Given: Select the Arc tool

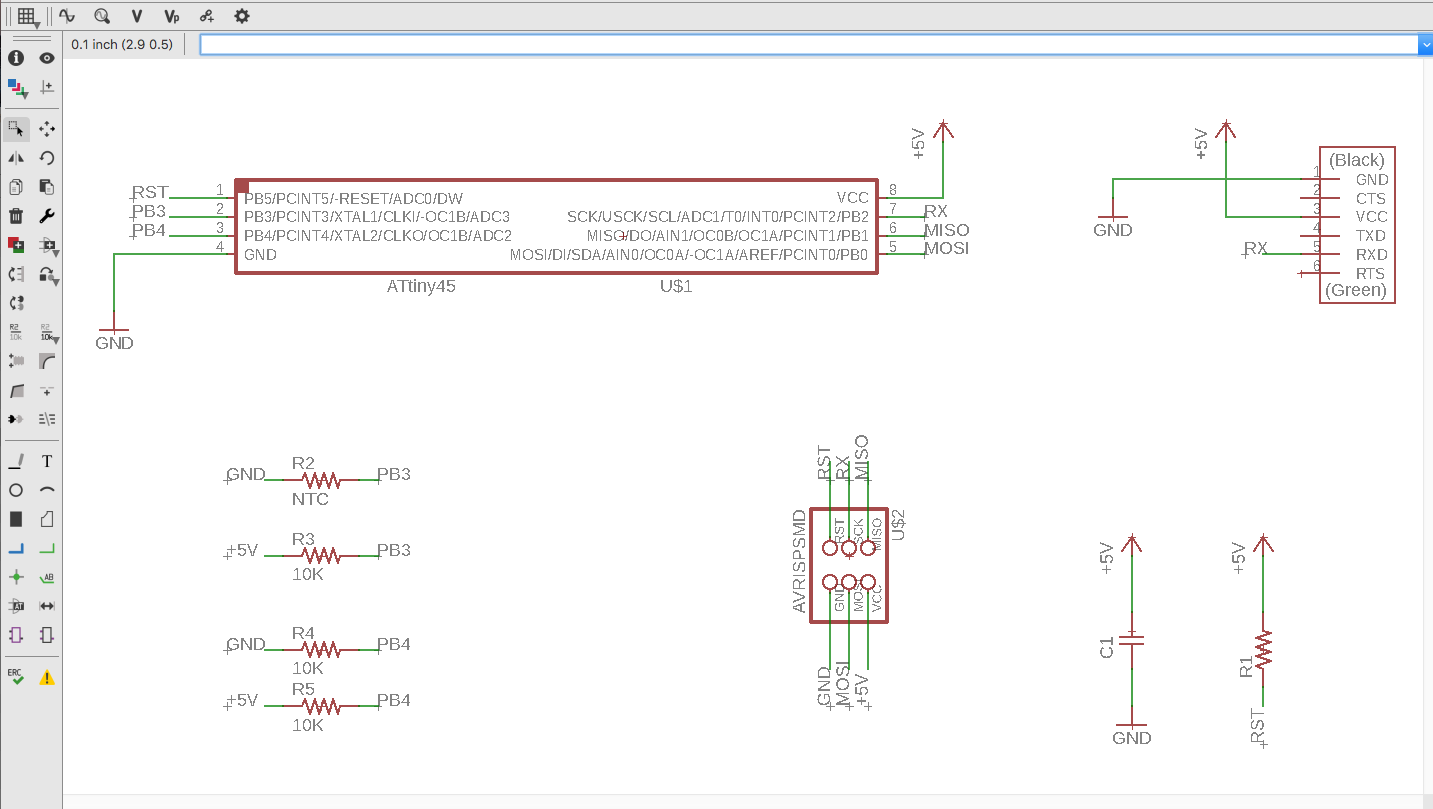Looking at the screenshot, I should coord(46,490).
